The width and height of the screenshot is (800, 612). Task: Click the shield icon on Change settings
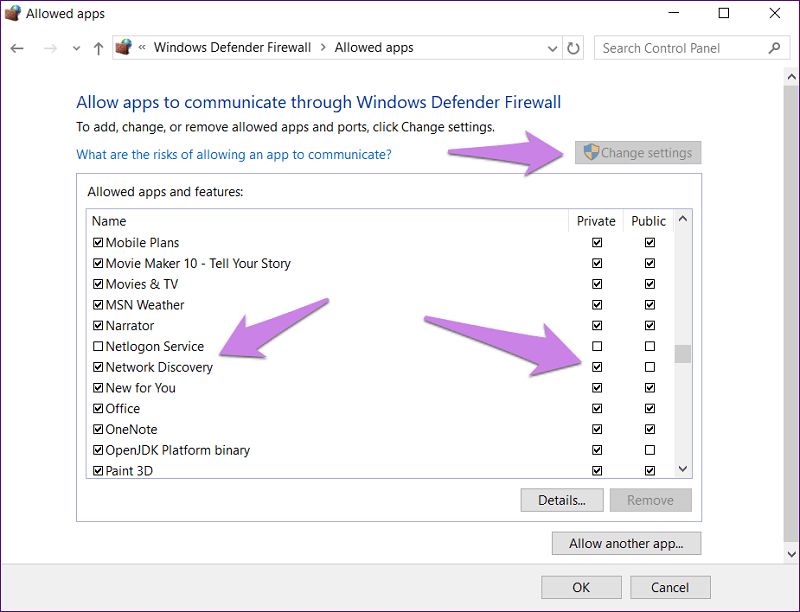[x=590, y=152]
